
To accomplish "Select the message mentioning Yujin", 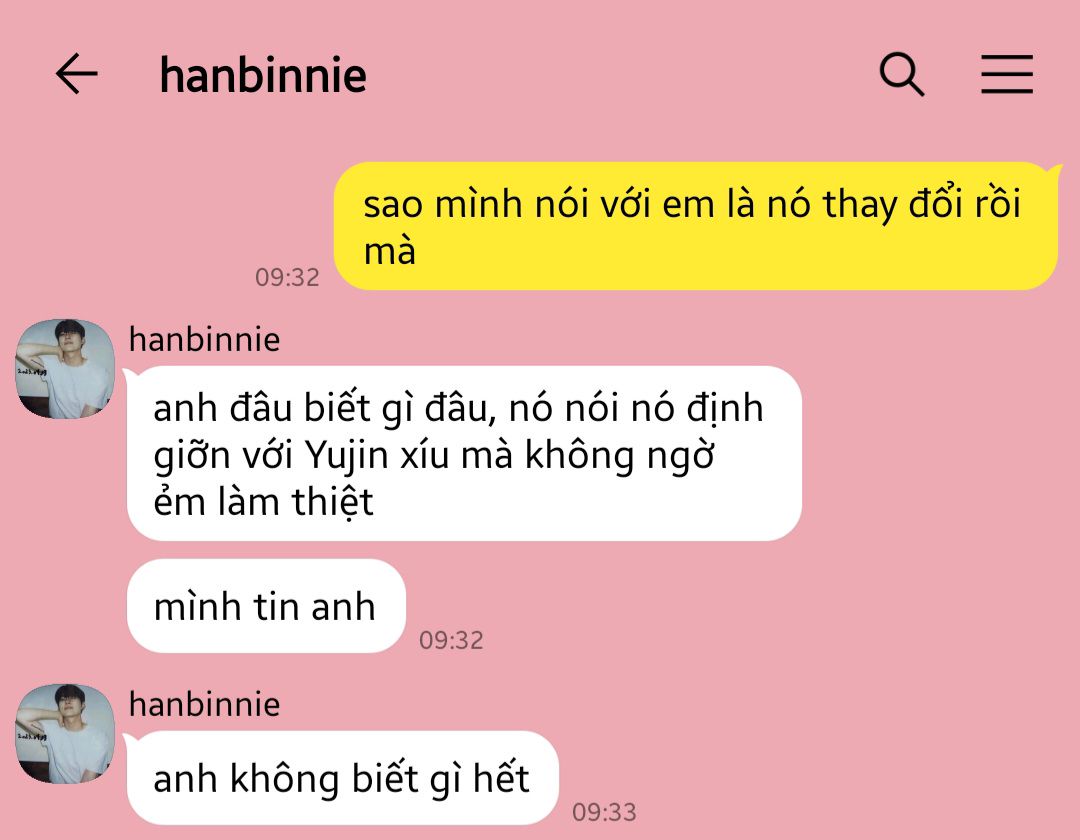I will (464, 453).
